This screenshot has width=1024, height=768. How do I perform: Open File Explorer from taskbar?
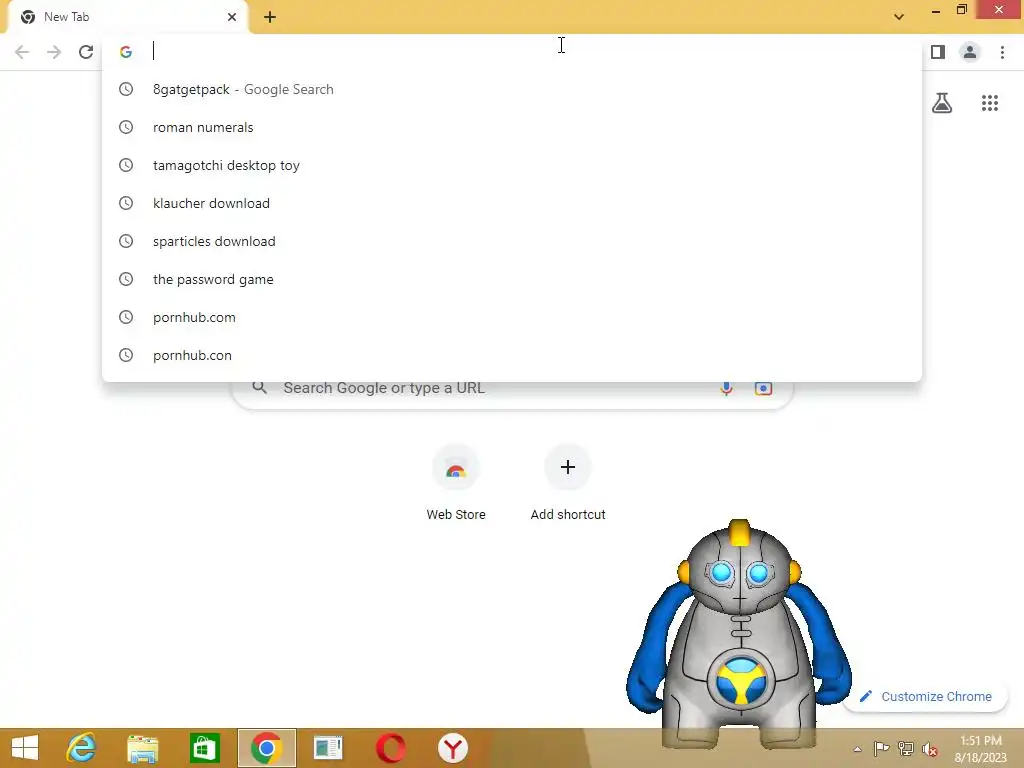point(142,748)
